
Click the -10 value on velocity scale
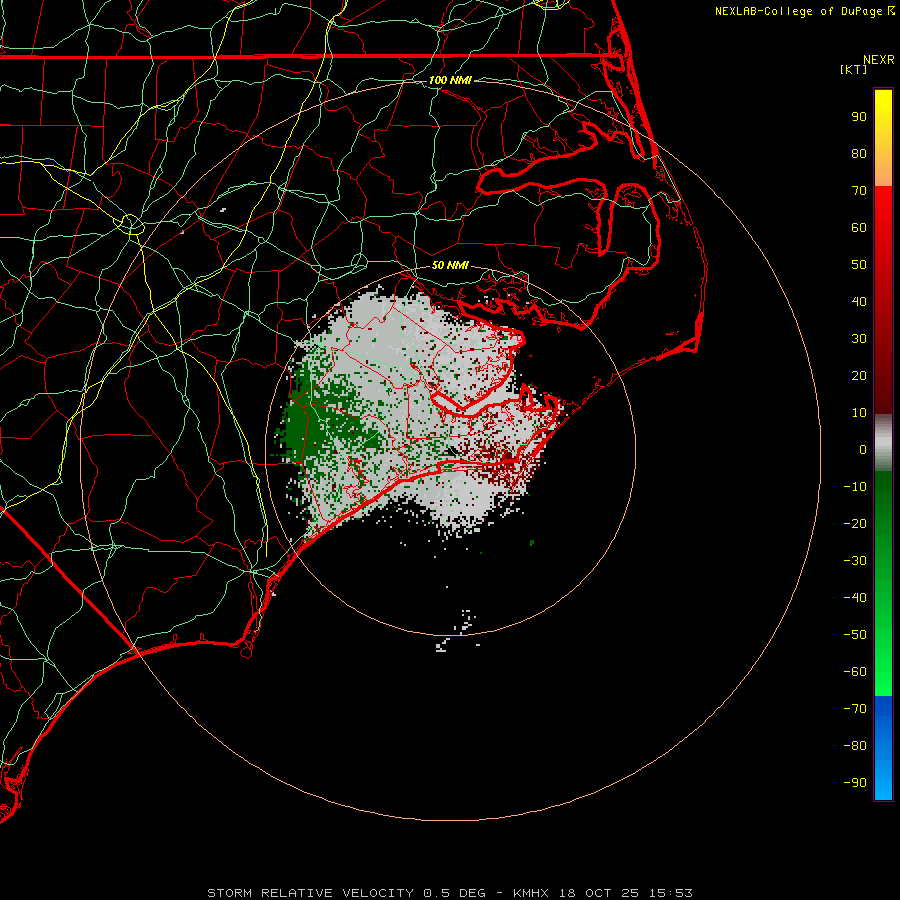tap(855, 487)
